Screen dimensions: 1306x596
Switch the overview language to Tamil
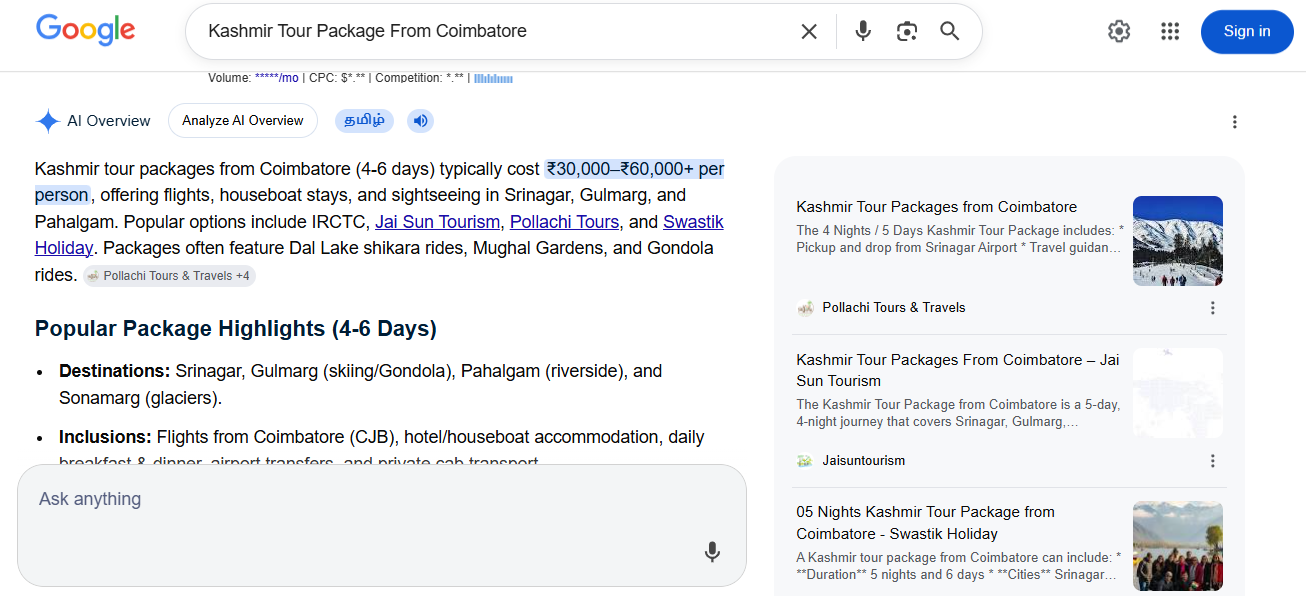pos(364,121)
